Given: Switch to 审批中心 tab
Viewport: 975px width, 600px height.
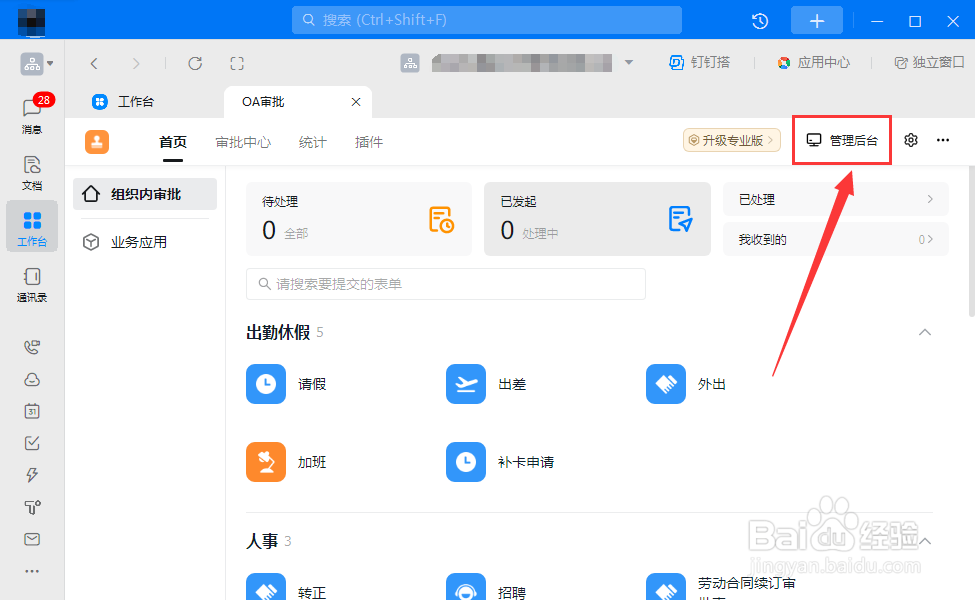Looking at the screenshot, I should tap(243, 142).
